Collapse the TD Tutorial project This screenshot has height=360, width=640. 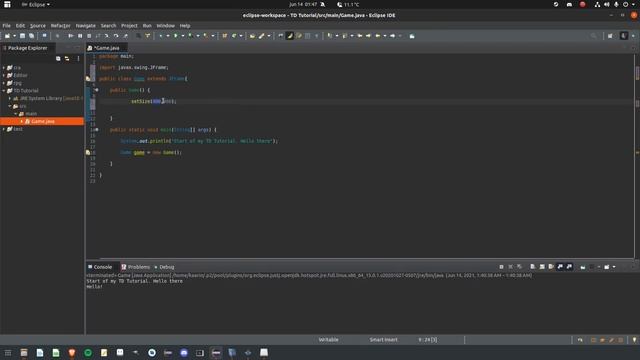[x=4, y=91]
